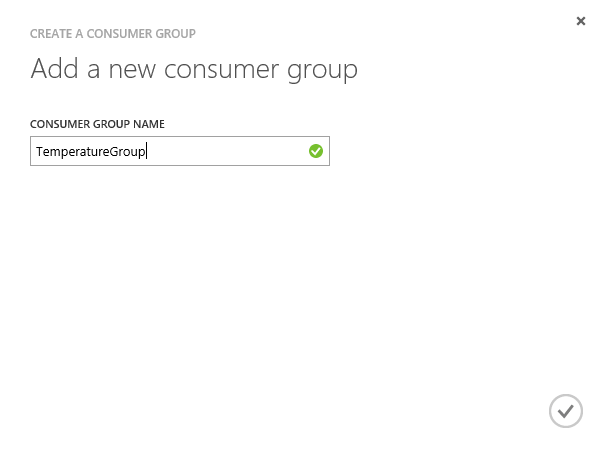This screenshot has height=450, width=600.
Task: Place cursor after the word Group in field
Action: 147,152
